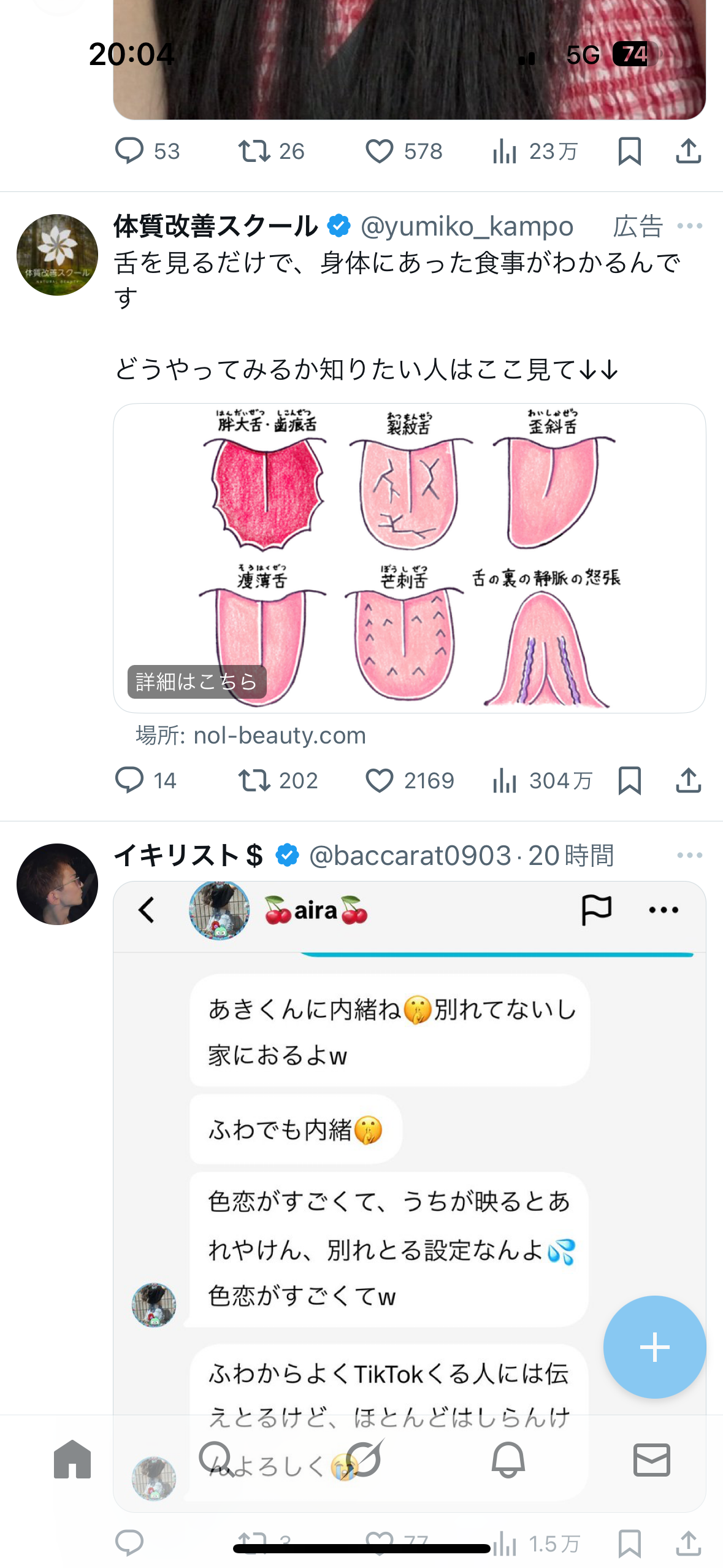Go to the Home tab
This screenshot has height=1568, width=723.
(72, 1459)
